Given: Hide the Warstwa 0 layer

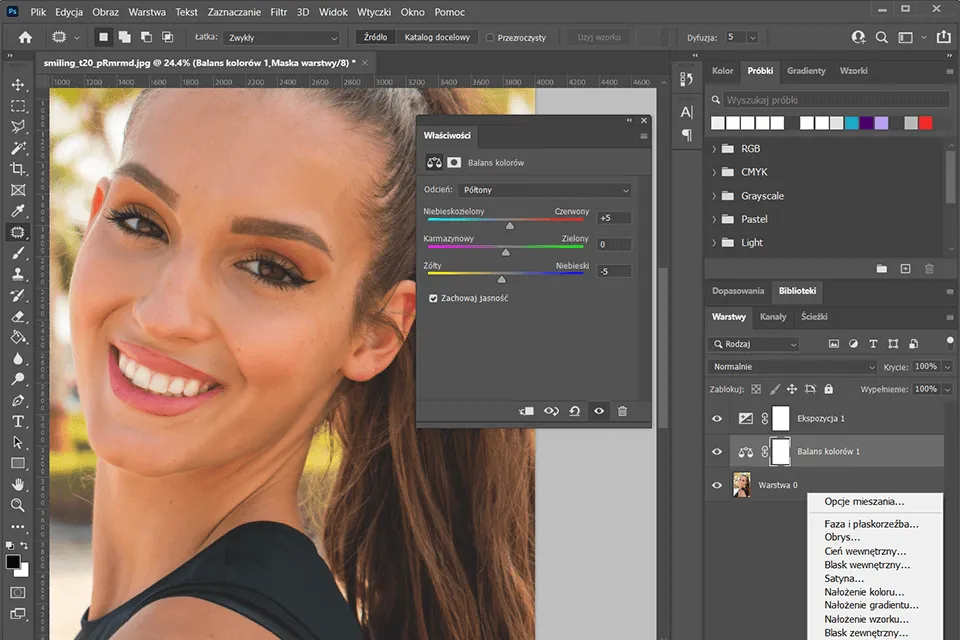Looking at the screenshot, I should 716,485.
